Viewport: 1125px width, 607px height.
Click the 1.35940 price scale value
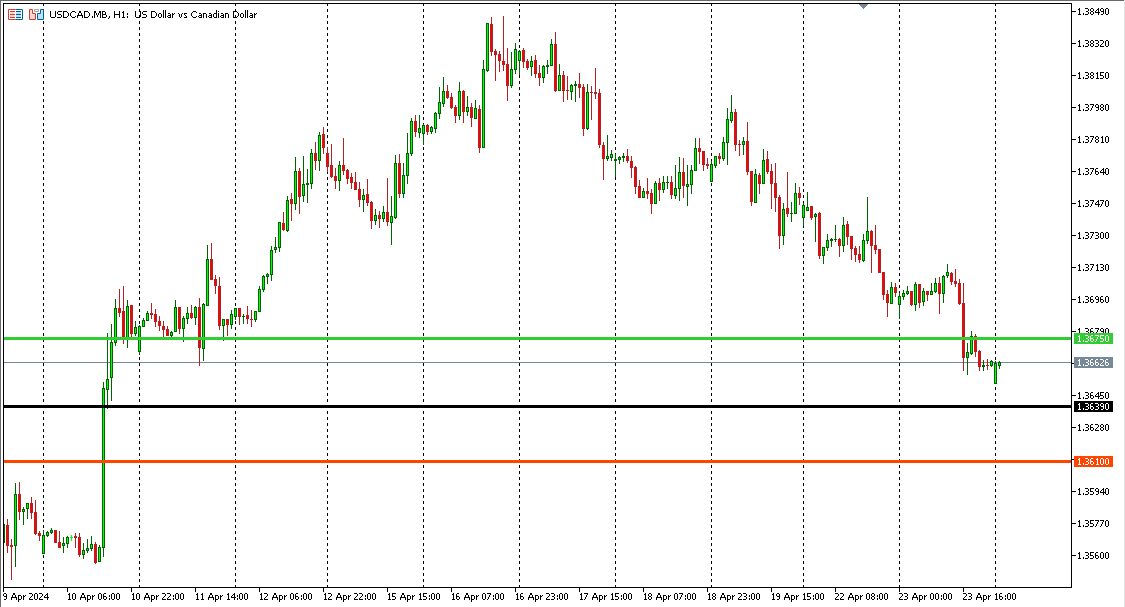coord(1093,491)
